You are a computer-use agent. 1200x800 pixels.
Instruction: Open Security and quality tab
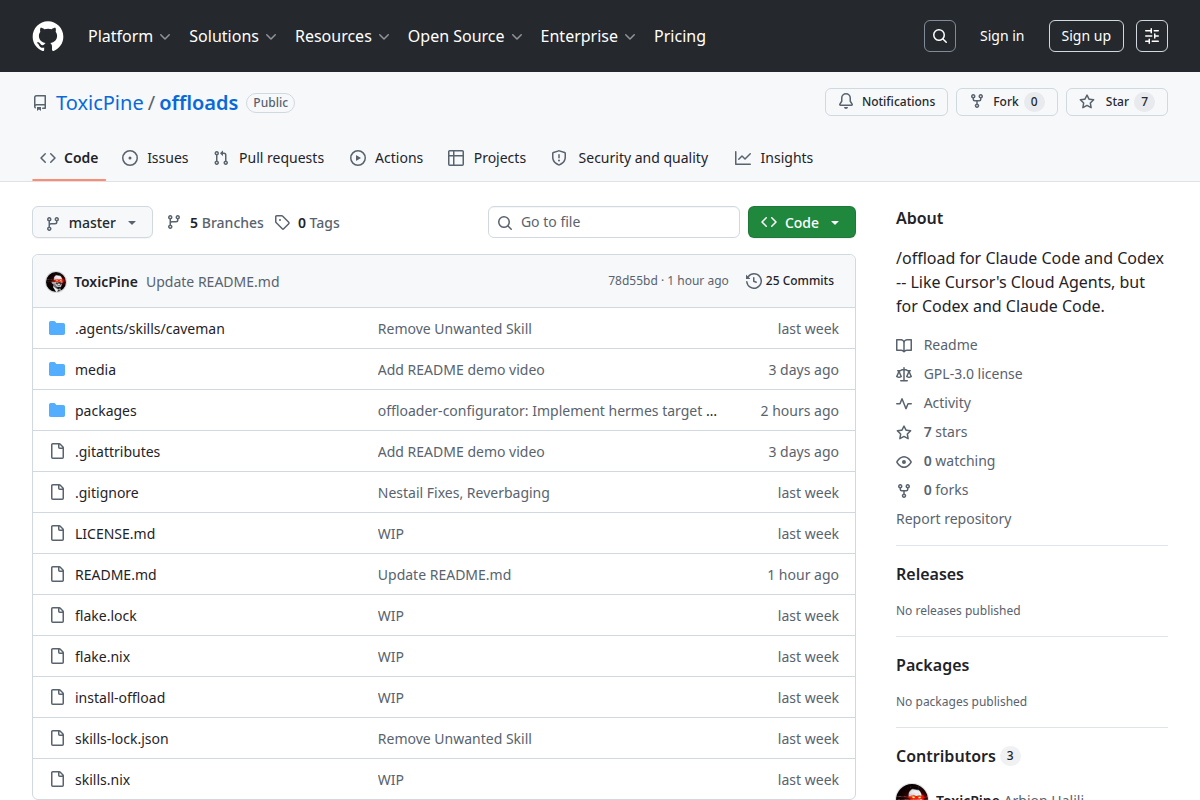(x=630, y=158)
